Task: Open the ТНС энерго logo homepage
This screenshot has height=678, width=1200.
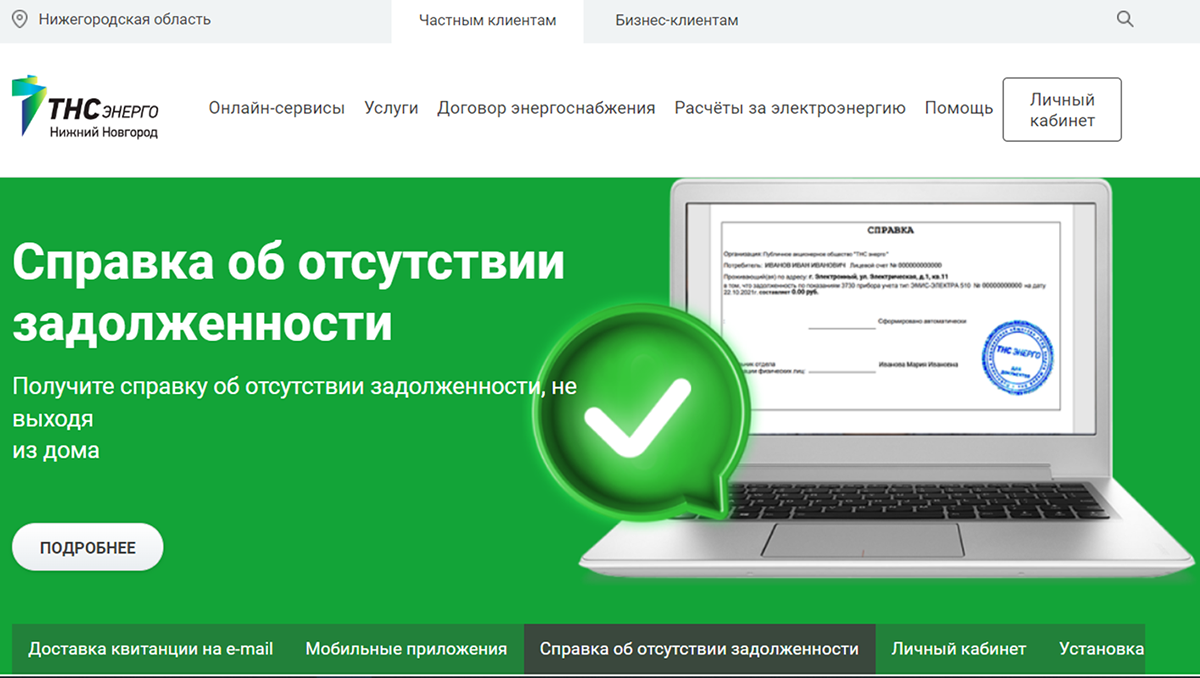Action: [85, 108]
